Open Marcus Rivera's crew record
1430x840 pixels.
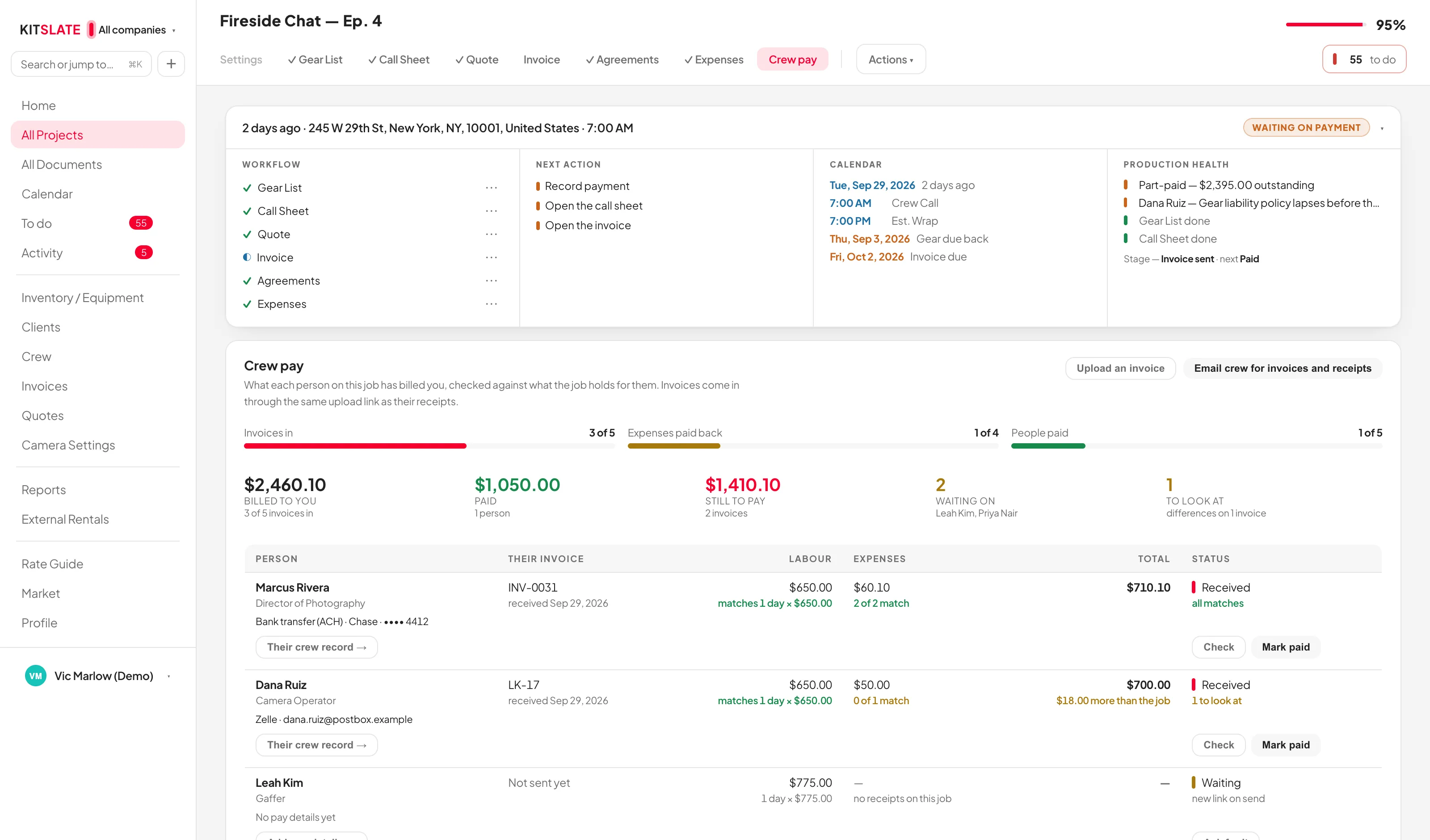click(x=317, y=647)
